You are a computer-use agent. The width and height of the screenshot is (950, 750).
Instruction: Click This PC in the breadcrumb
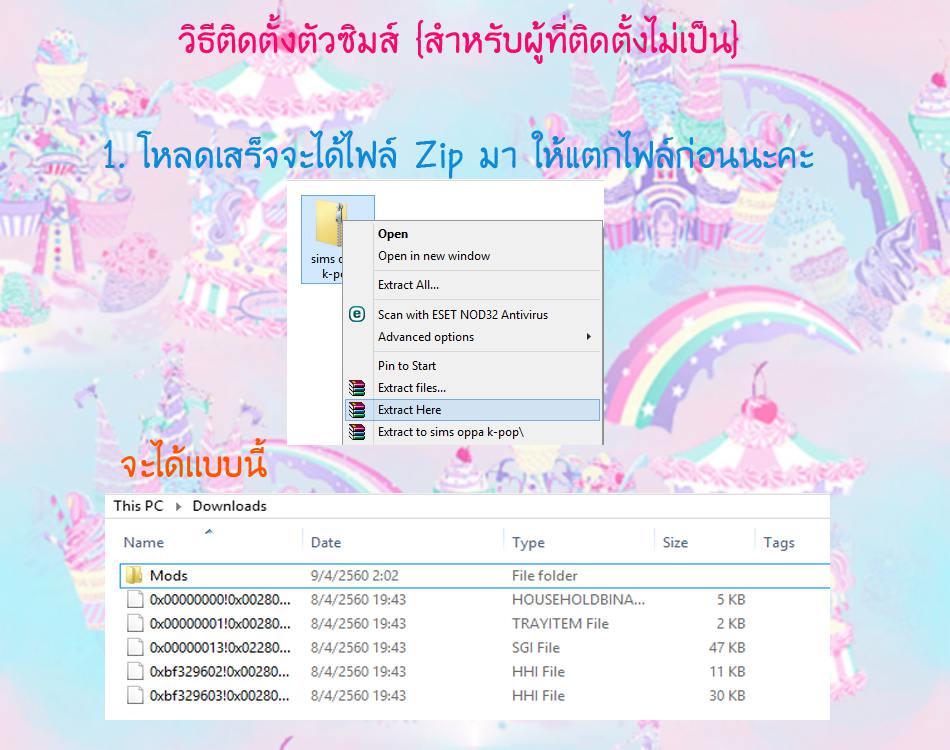tap(138, 506)
